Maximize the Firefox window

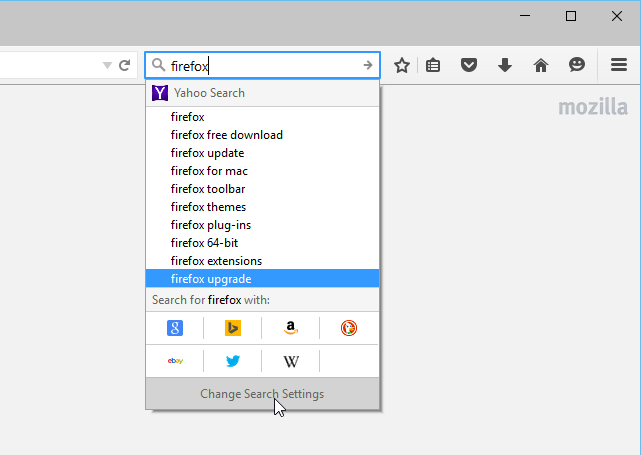click(x=571, y=16)
